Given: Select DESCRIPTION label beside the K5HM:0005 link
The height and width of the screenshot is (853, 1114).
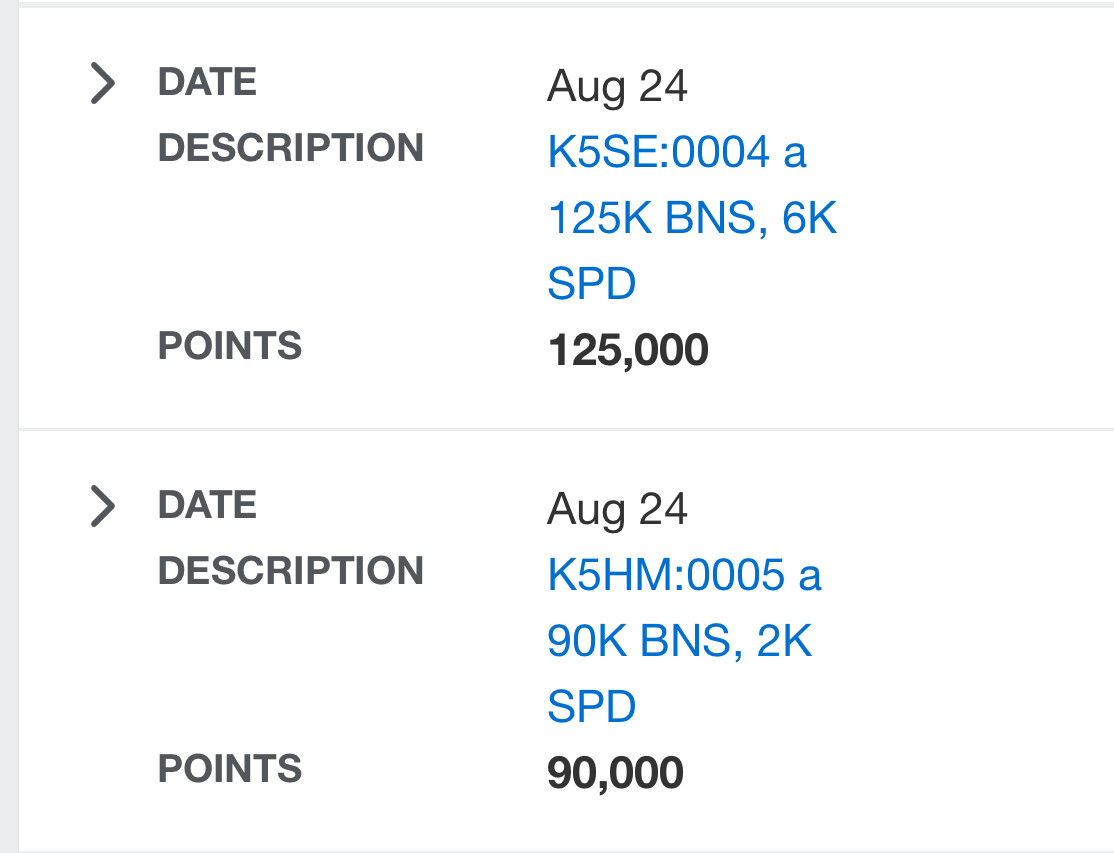Looking at the screenshot, I should point(290,571).
